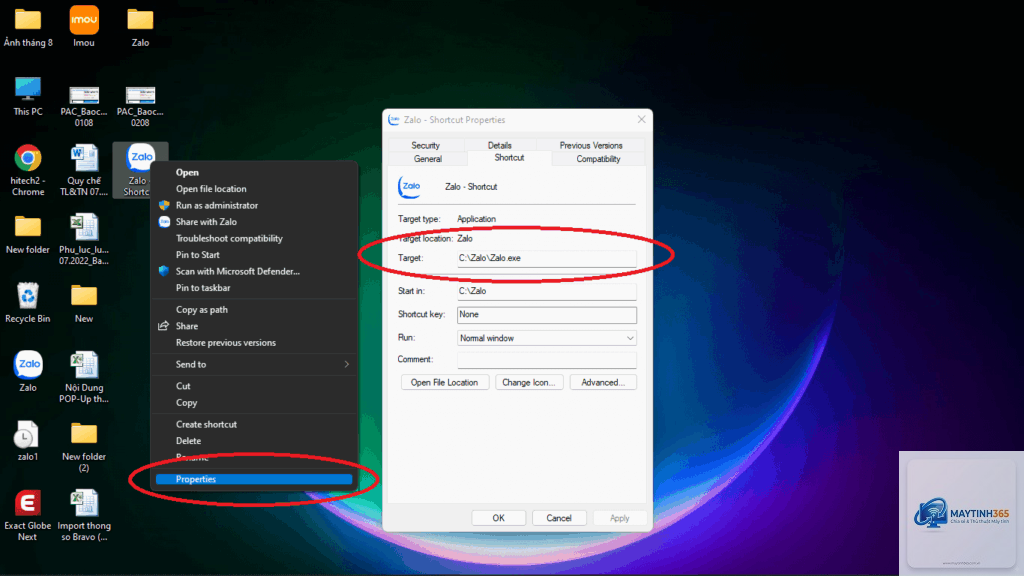The height and width of the screenshot is (576, 1024).
Task: Click Cancel in the Properties dialog
Action: pos(559,518)
